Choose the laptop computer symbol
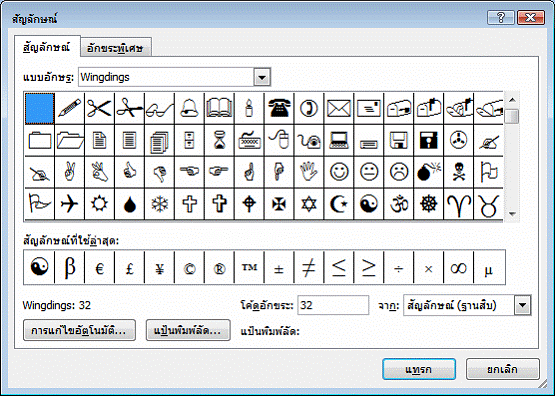The image size is (555, 396). click(339, 140)
